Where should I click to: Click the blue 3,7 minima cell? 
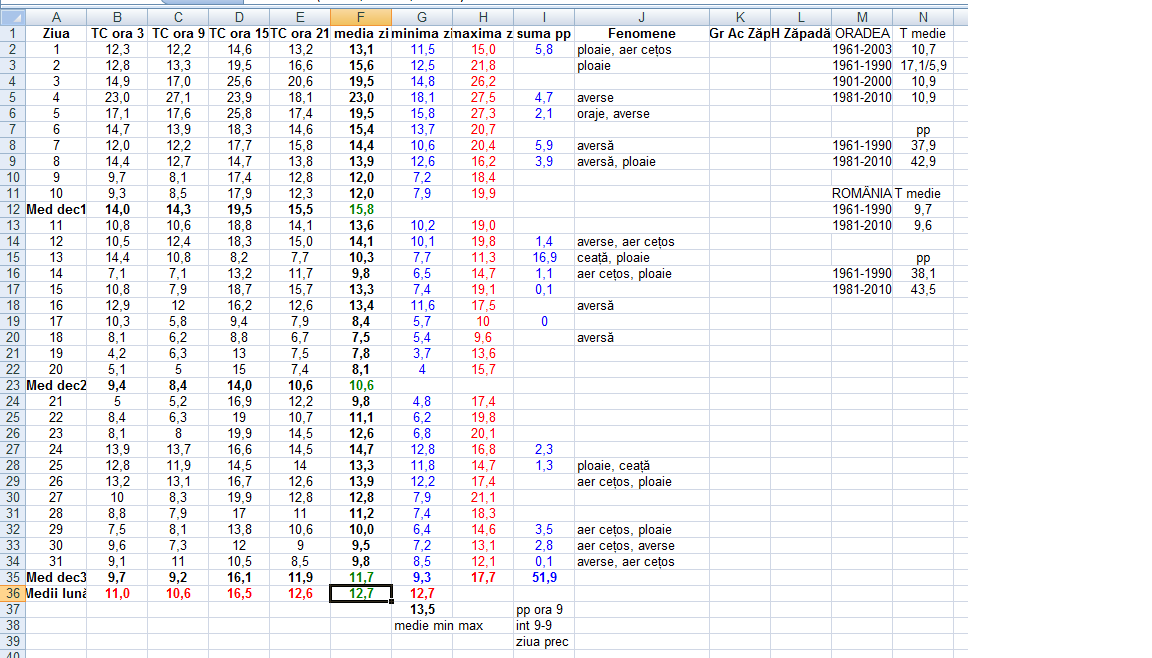[422, 353]
